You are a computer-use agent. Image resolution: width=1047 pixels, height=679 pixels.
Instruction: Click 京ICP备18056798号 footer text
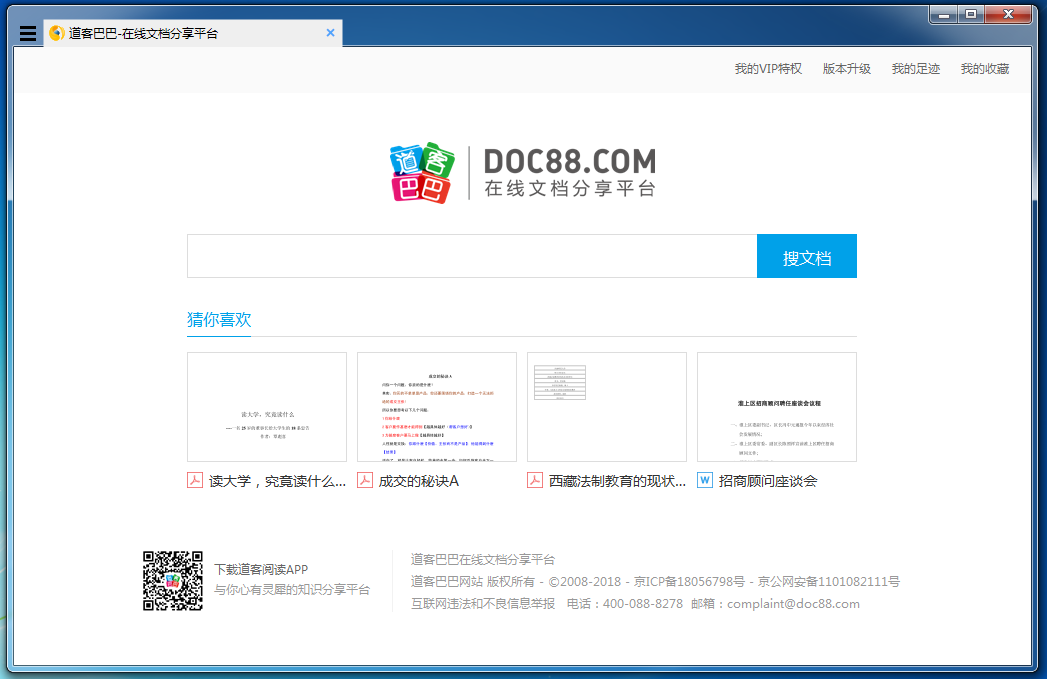pos(689,582)
